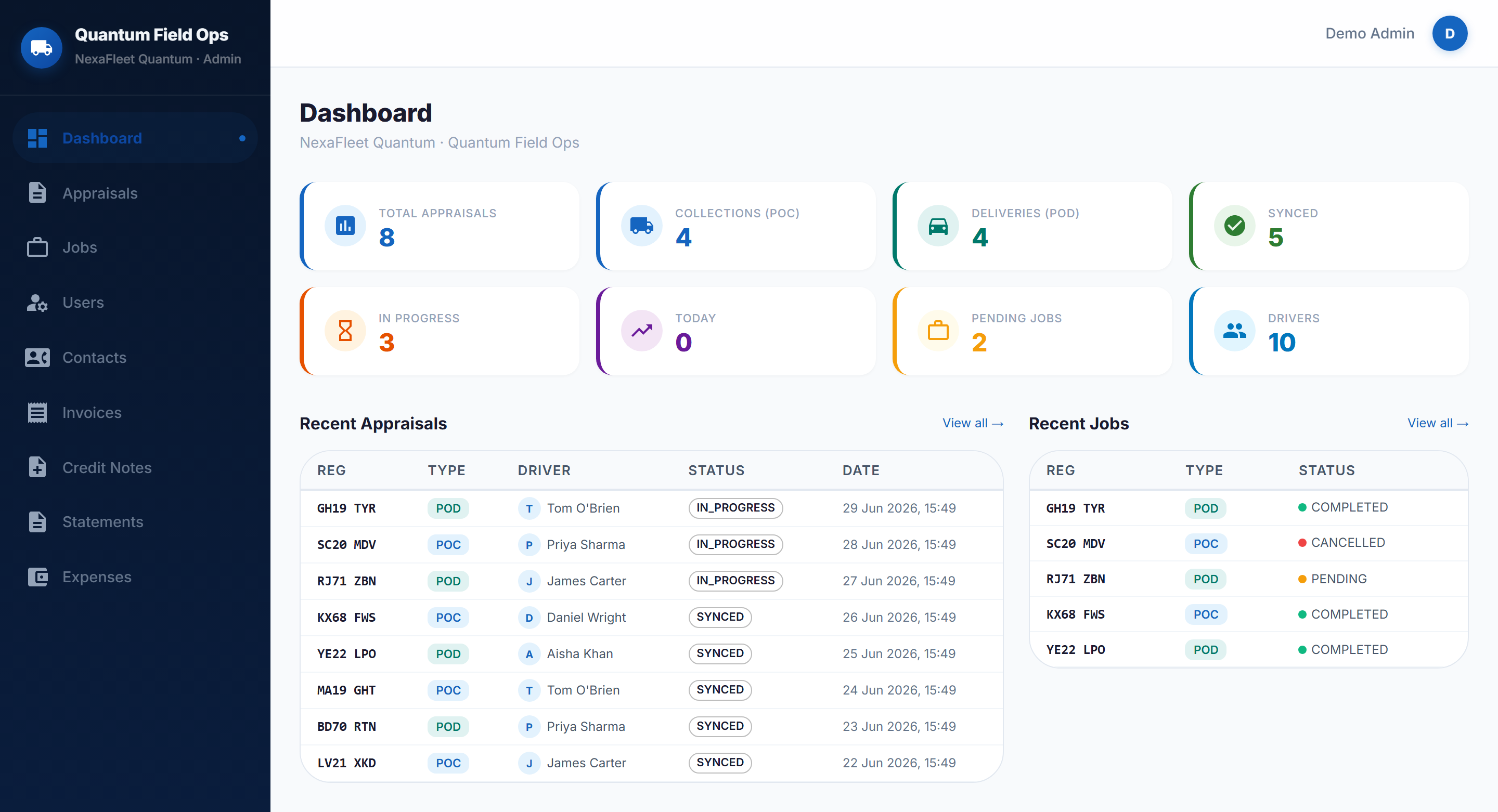Image resolution: width=1498 pixels, height=812 pixels.
Task: Click the Drivers people icon
Action: click(x=1235, y=331)
